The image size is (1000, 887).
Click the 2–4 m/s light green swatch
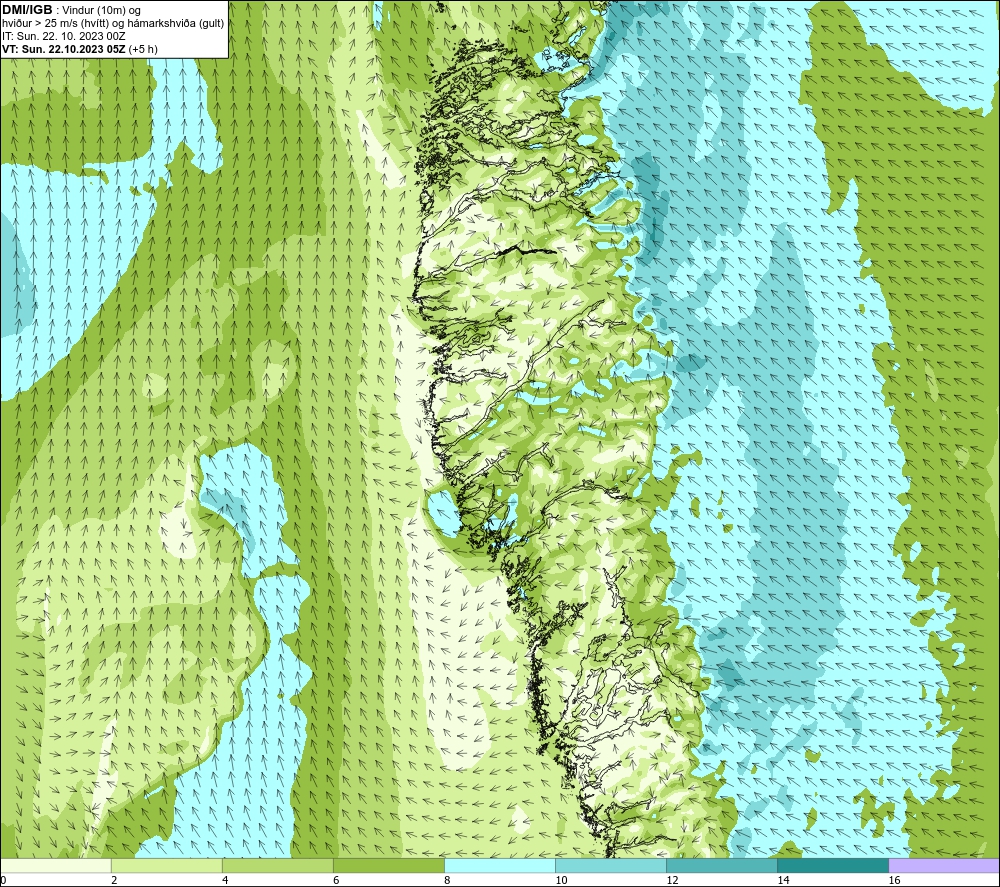(167, 866)
